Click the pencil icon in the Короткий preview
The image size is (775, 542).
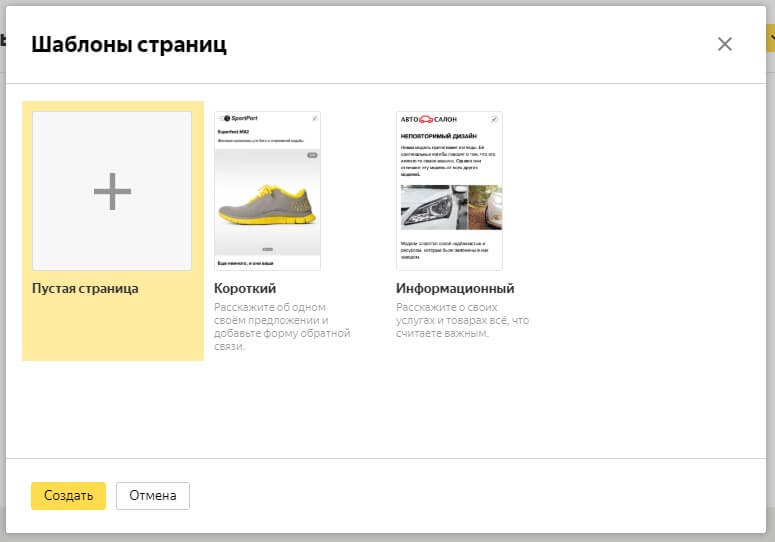[314, 119]
